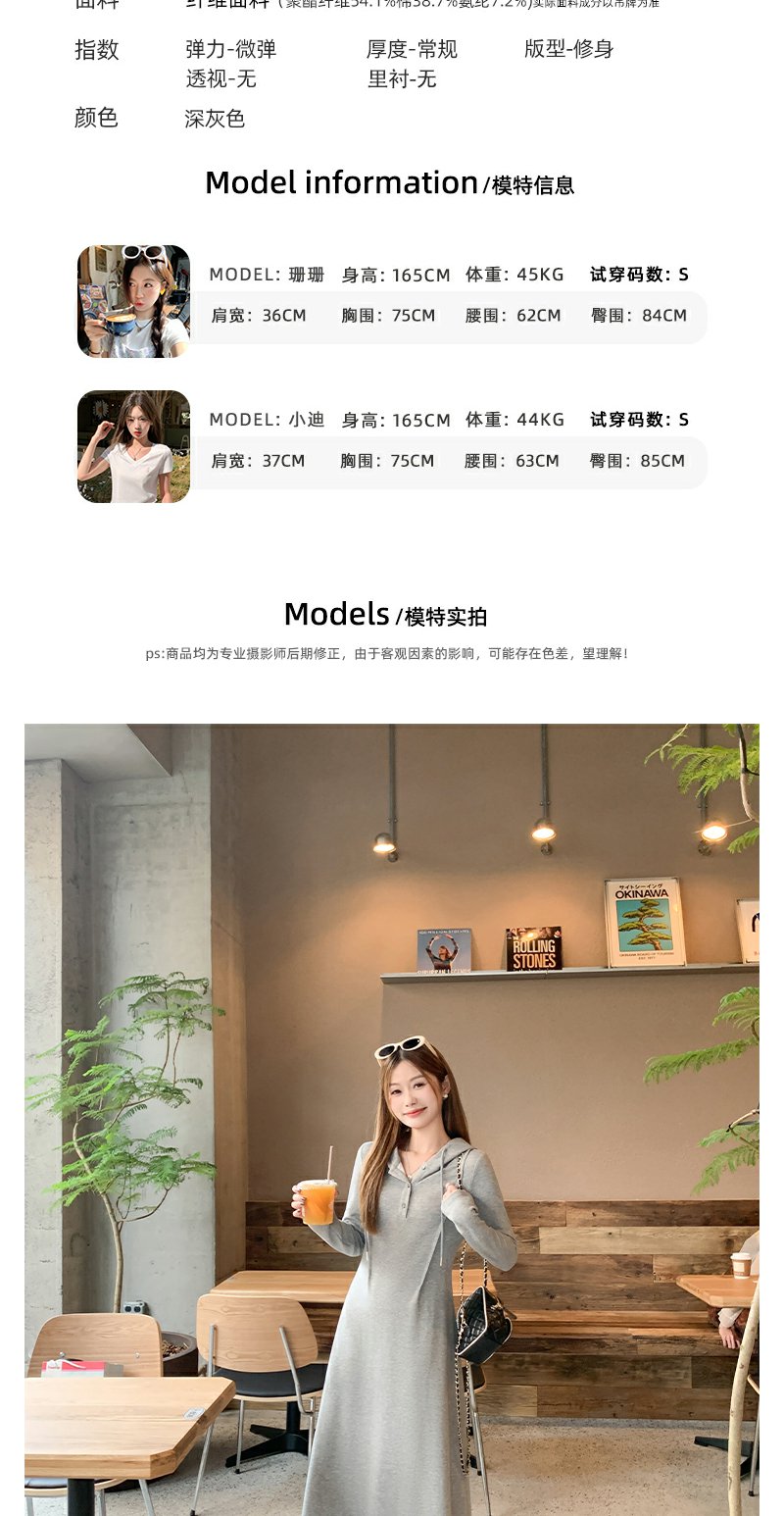Click 珊珊's 肩宽 36CM measurement

click(x=259, y=316)
